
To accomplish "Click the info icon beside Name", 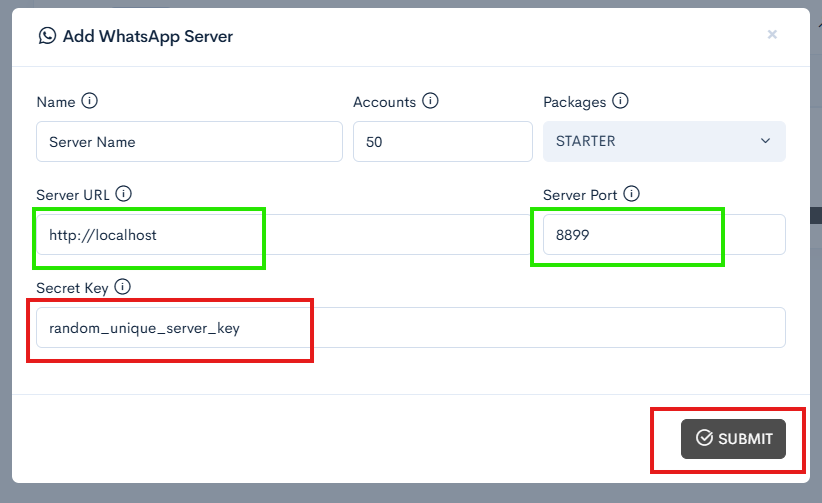I will [x=89, y=101].
